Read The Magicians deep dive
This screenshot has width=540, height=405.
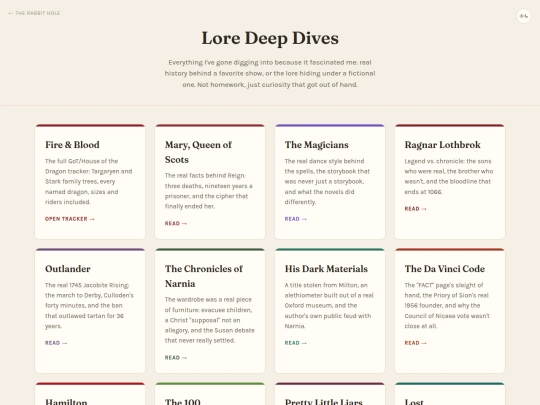tap(295, 219)
